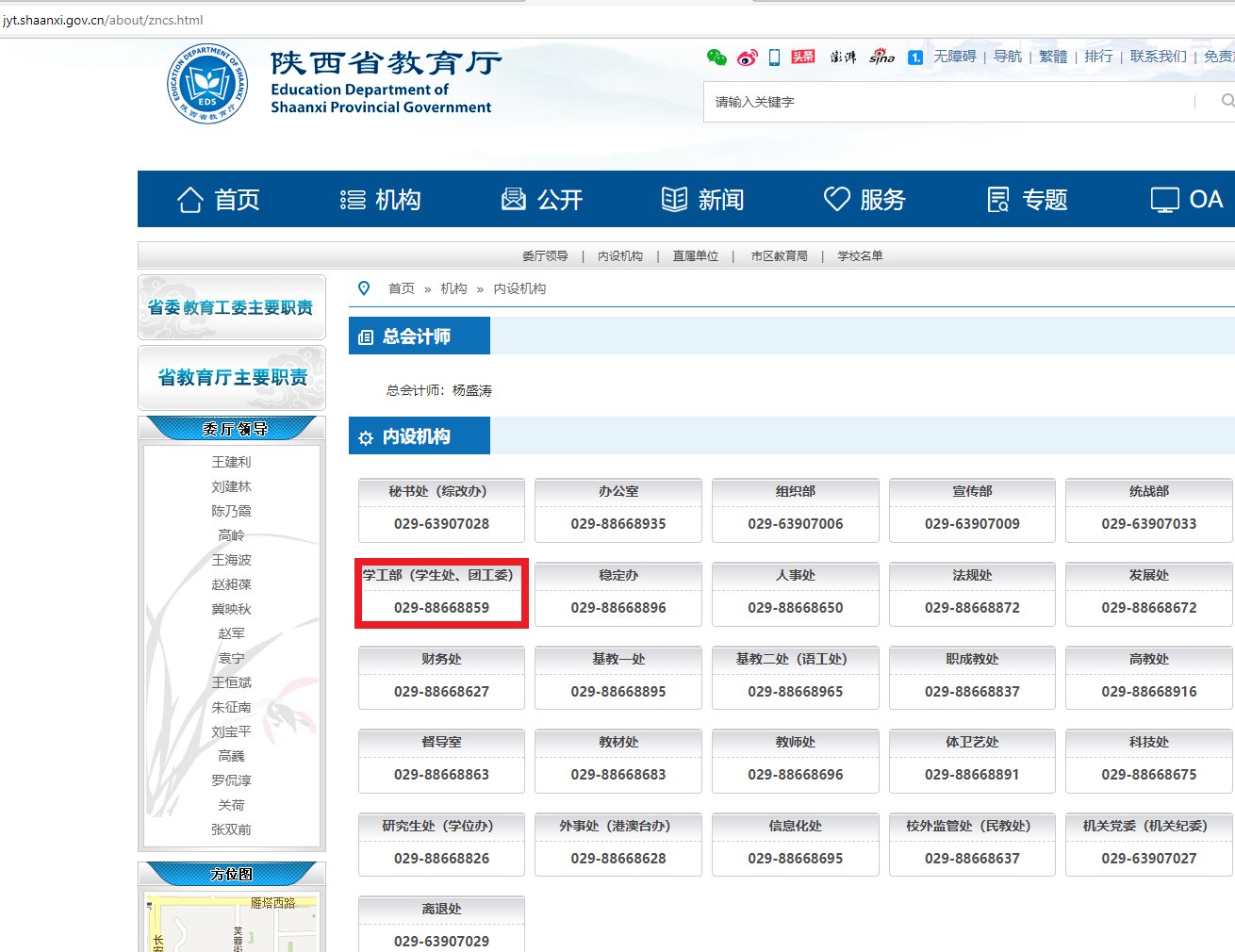Click the blue numbered badge icon near 无障碍
This screenshot has height=952, width=1235.
pyautogui.click(x=914, y=58)
